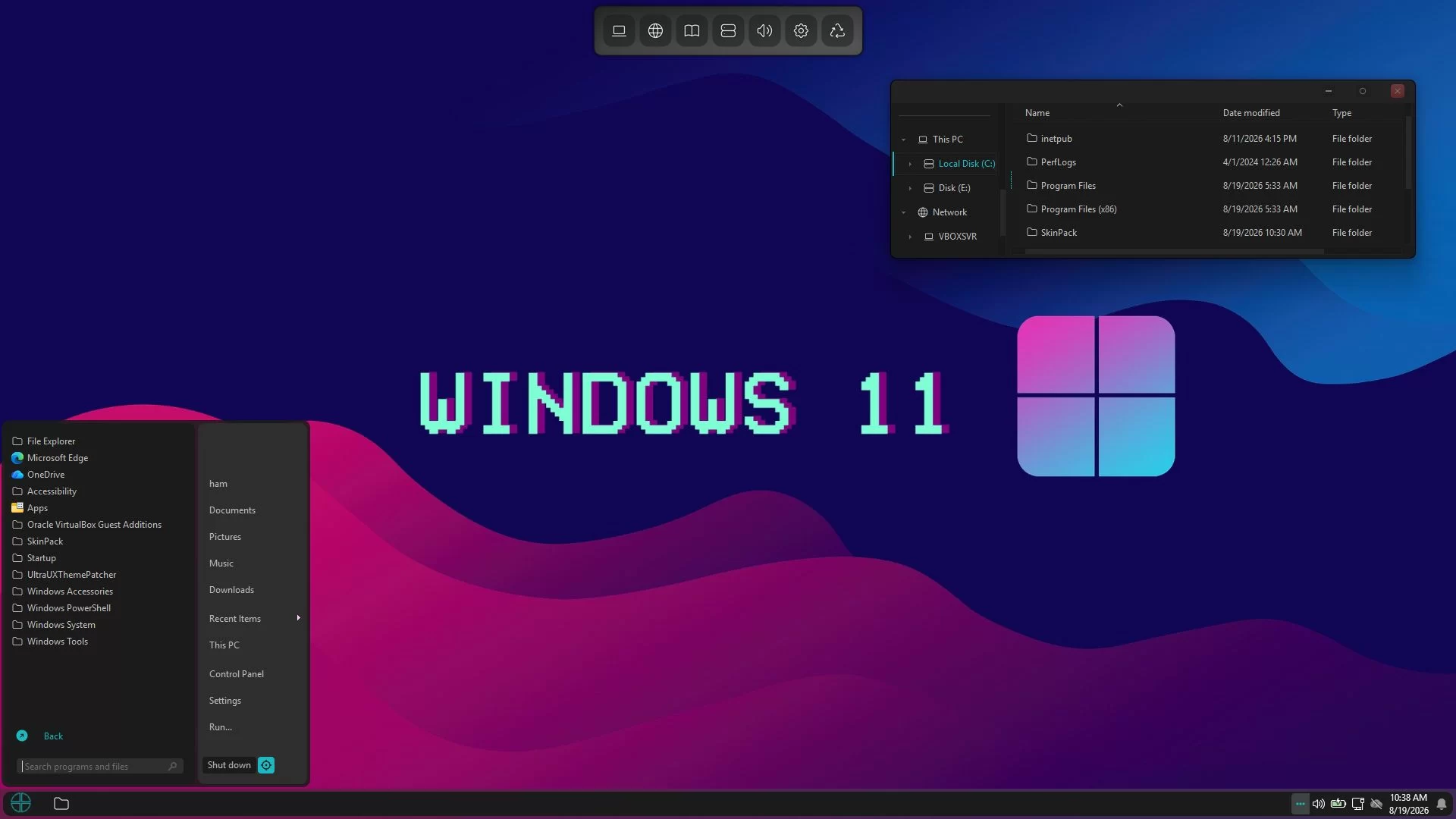Click the Shut down button
Image resolution: width=1456 pixels, height=819 pixels.
point(229,765)
